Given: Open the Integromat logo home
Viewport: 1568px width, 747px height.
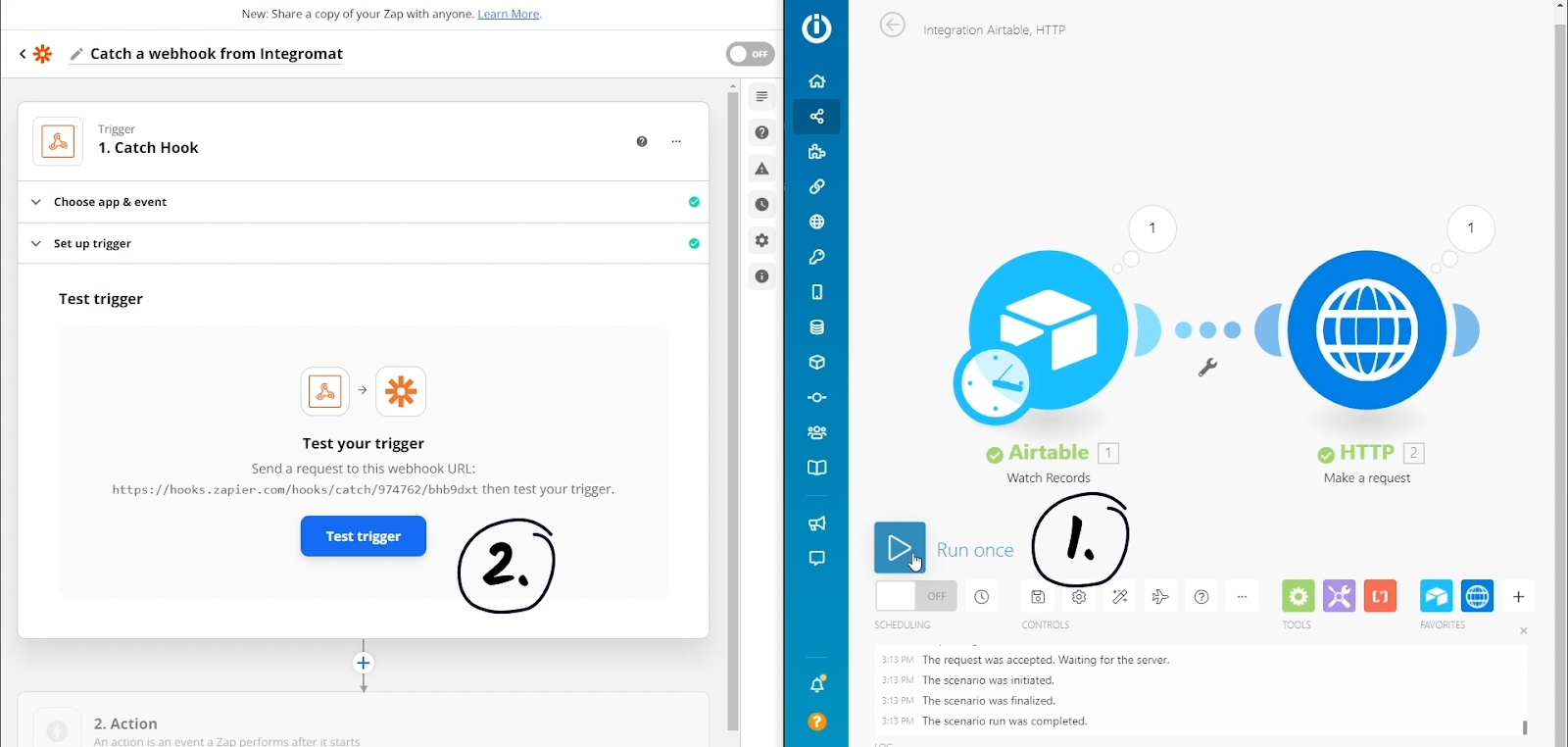Looking at the screenshot, I should 816,27.
